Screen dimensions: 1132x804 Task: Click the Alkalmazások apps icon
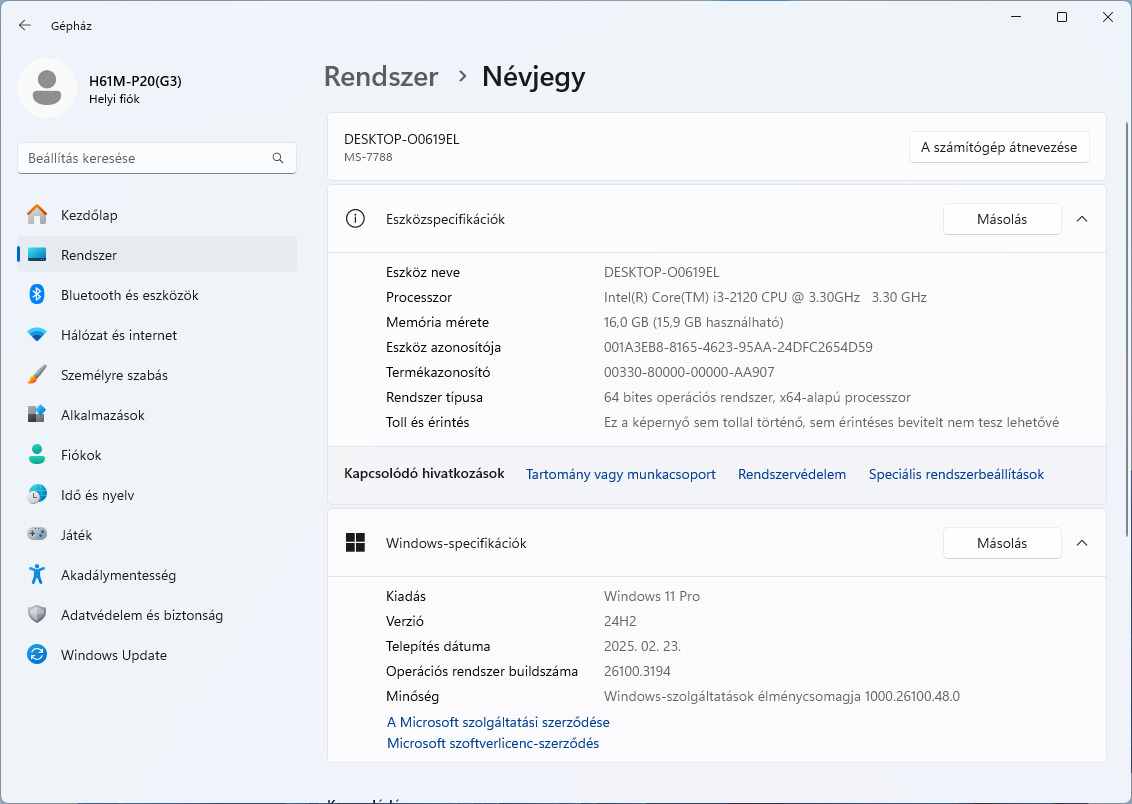point(37,415)
